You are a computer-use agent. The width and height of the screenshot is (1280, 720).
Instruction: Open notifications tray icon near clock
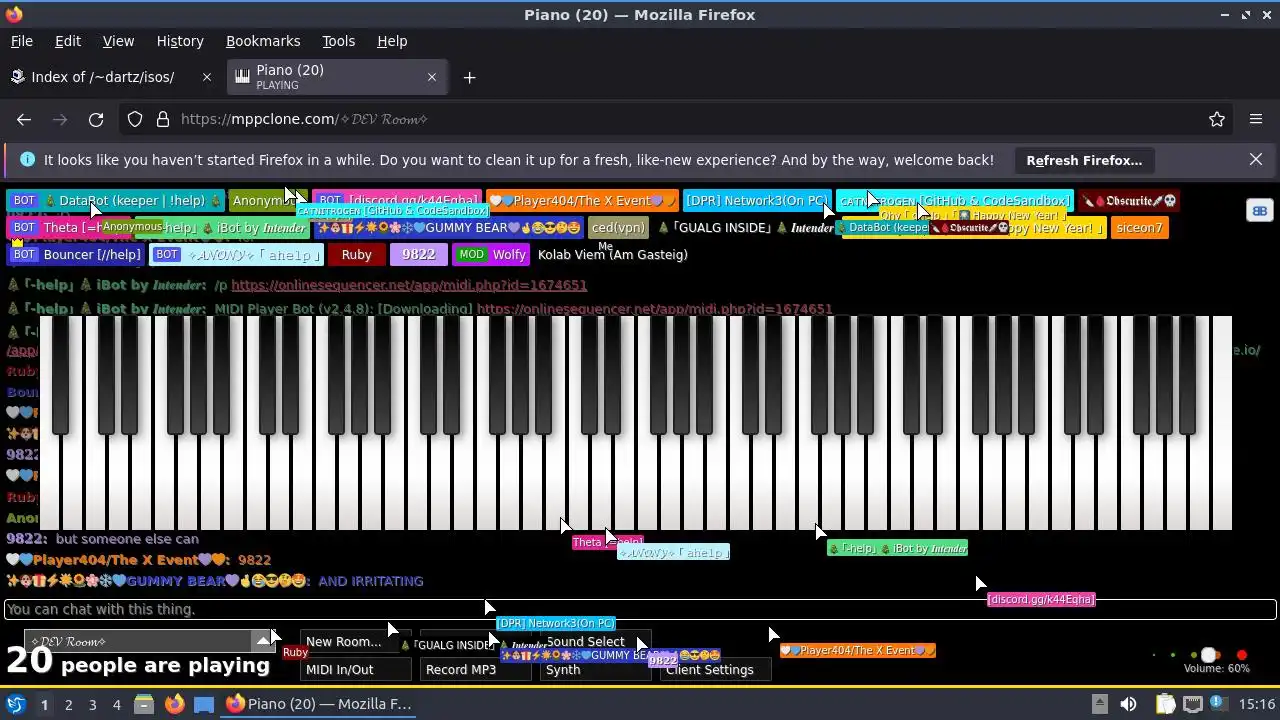pyautogui.click(x=1221, y=704)
